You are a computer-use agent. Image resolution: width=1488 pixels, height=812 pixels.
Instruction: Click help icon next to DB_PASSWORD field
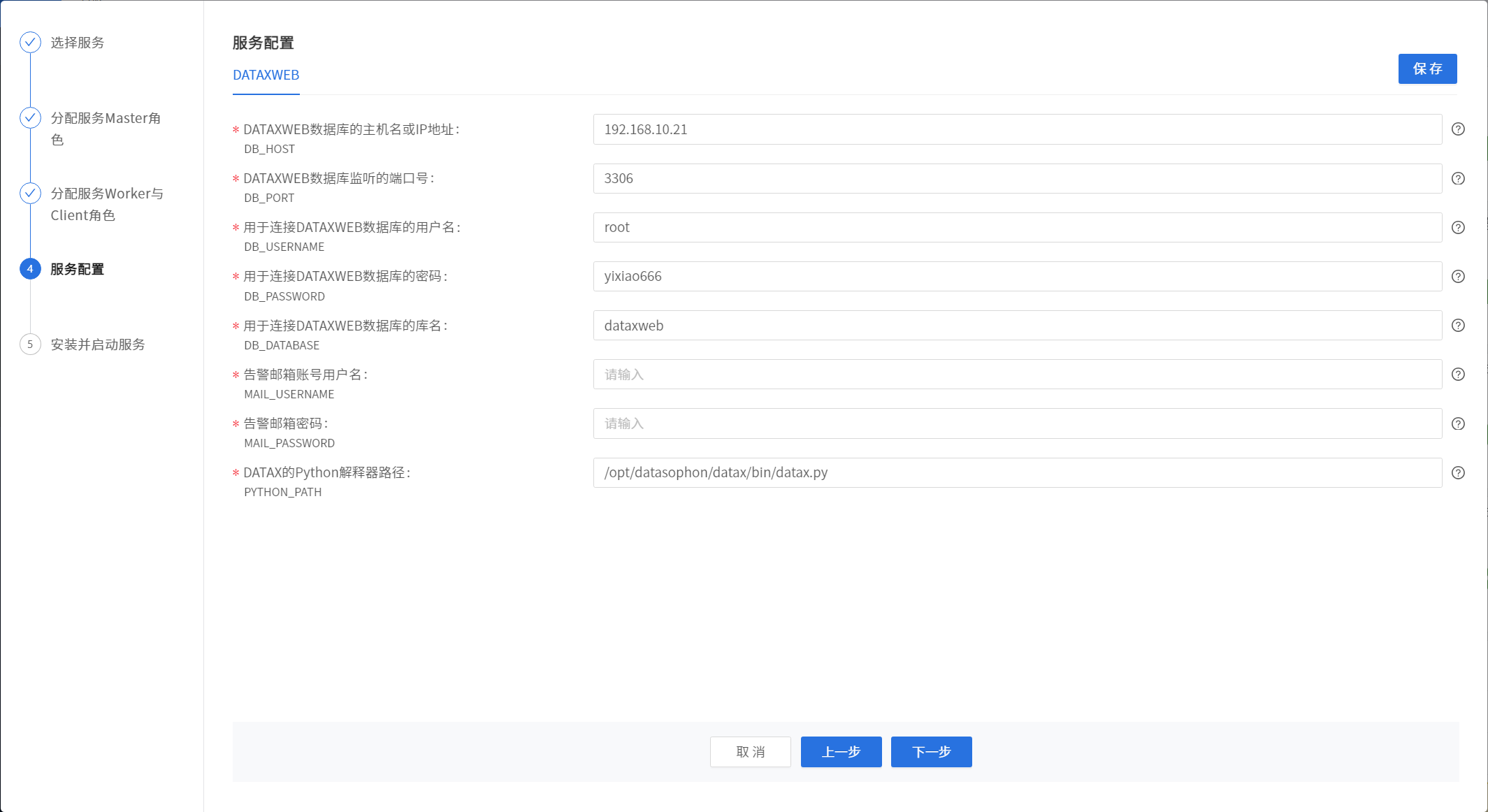click(x=1458, y=276)
